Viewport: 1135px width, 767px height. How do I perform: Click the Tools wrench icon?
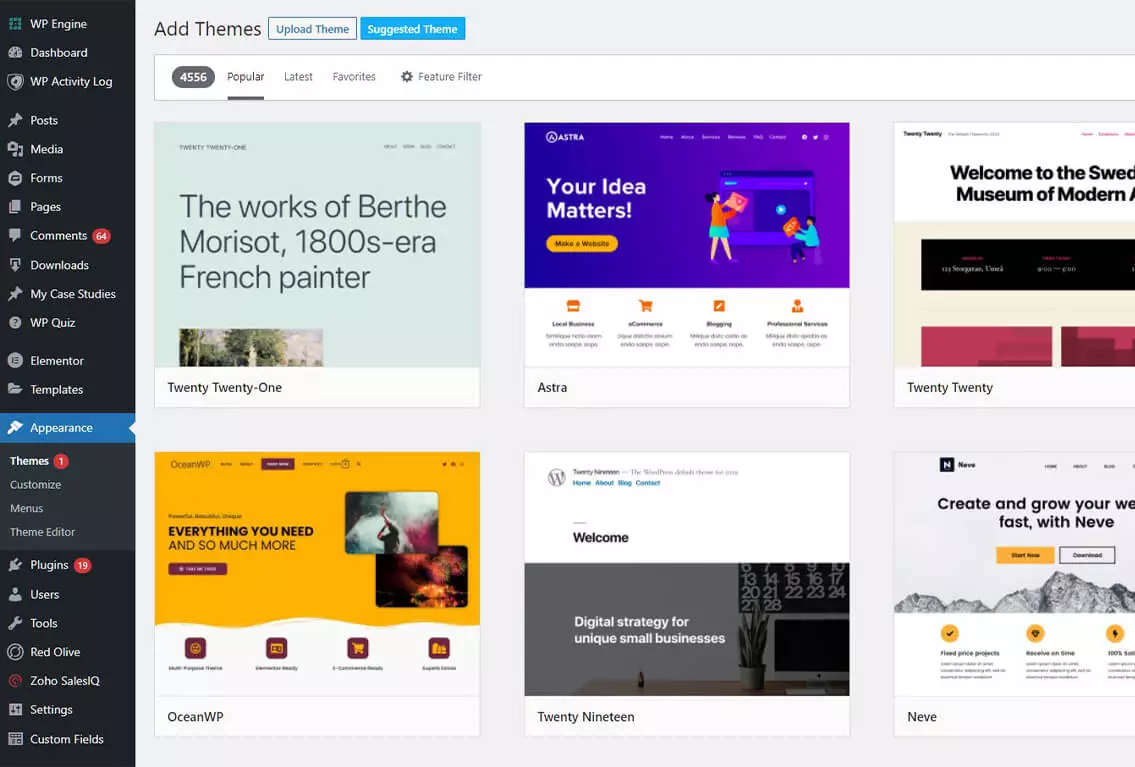15,623
